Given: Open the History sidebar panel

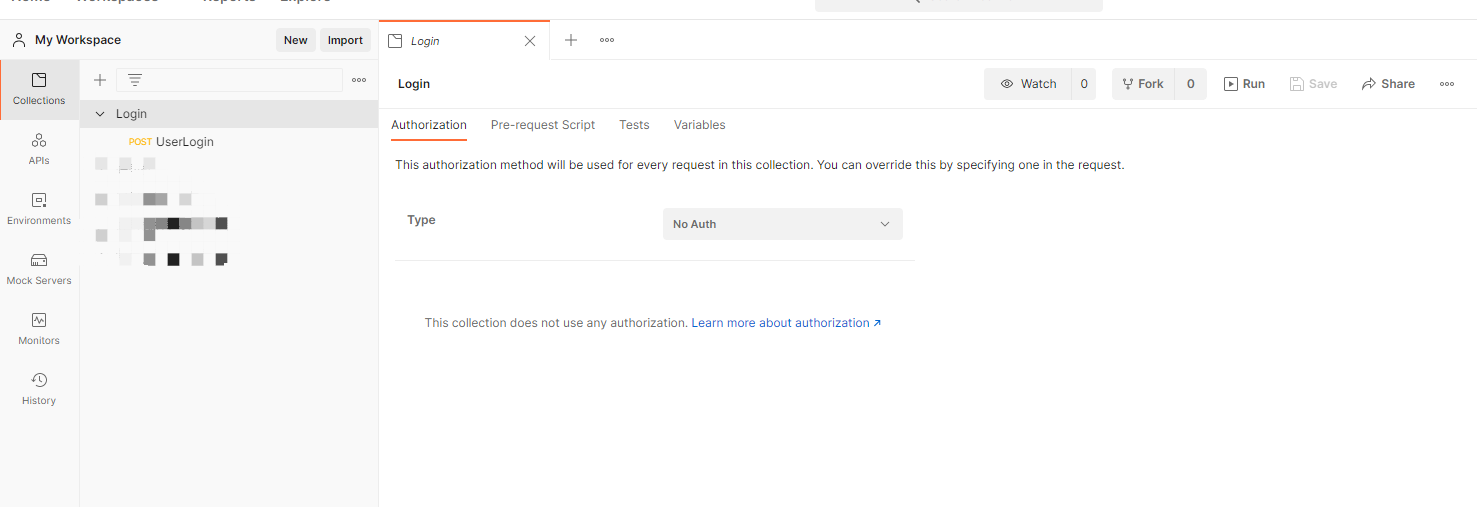Looking at the screenshot, I should point(39,389).
